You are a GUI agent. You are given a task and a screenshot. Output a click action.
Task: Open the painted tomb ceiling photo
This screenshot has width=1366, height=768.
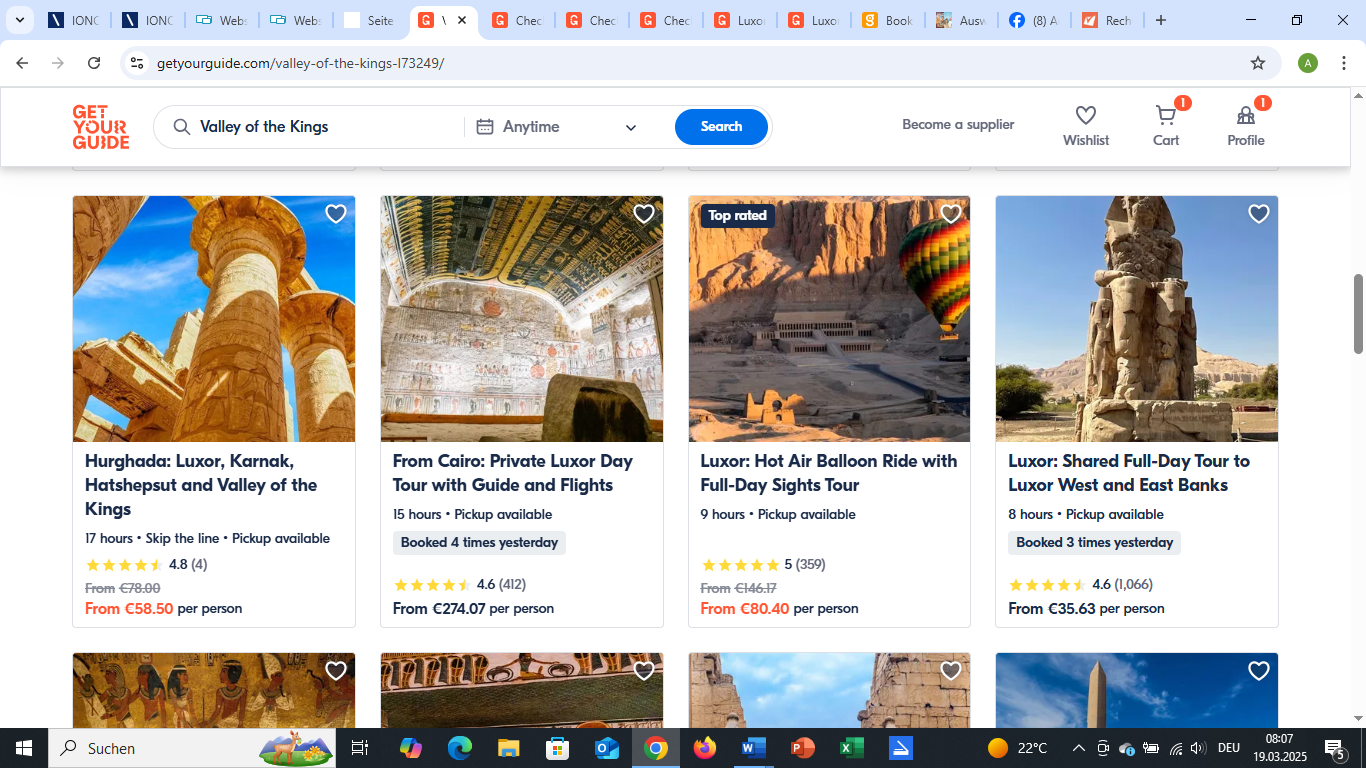point(522,319)
